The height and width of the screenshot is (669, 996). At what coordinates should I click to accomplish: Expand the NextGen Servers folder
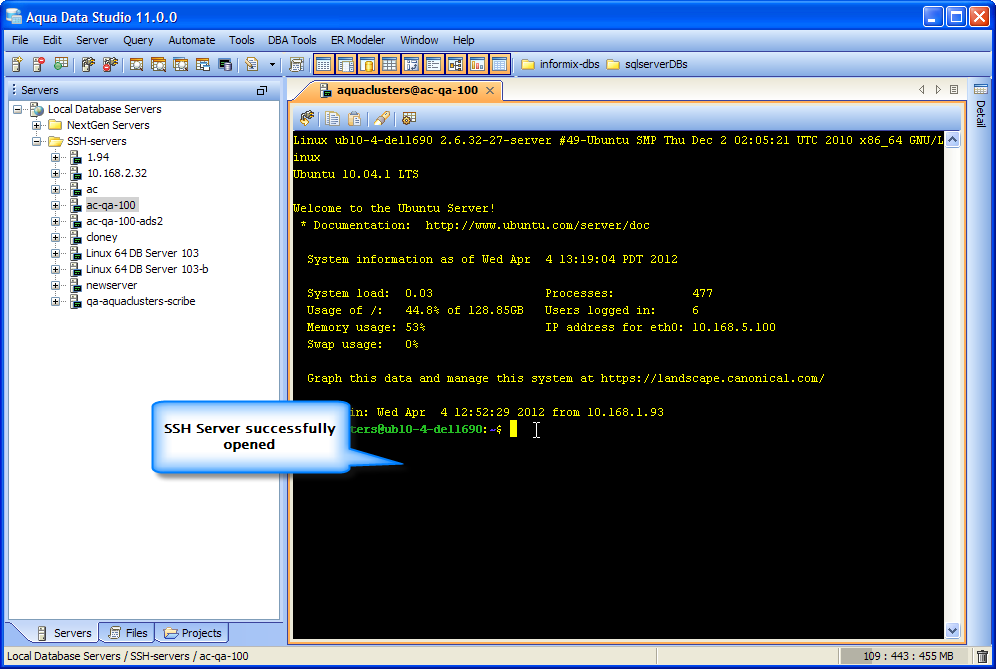pos(37,125)
